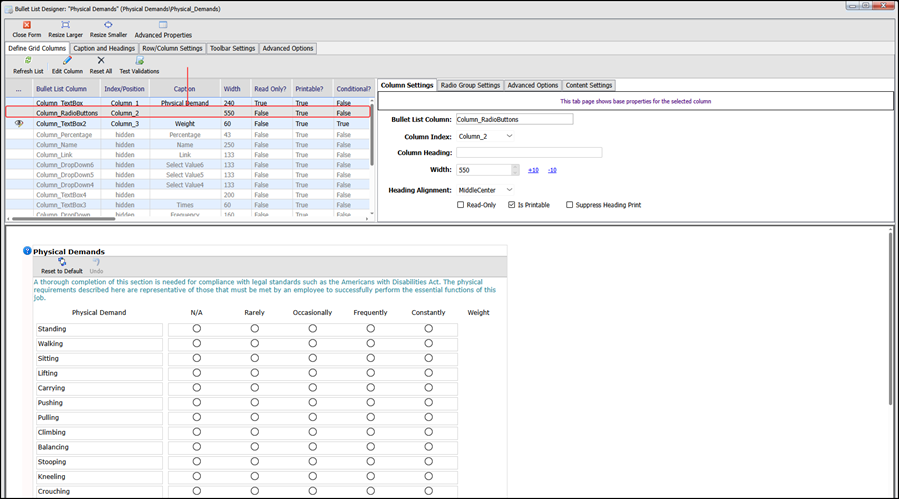Click into the Column Heading input field

click(x=529, y=153)
